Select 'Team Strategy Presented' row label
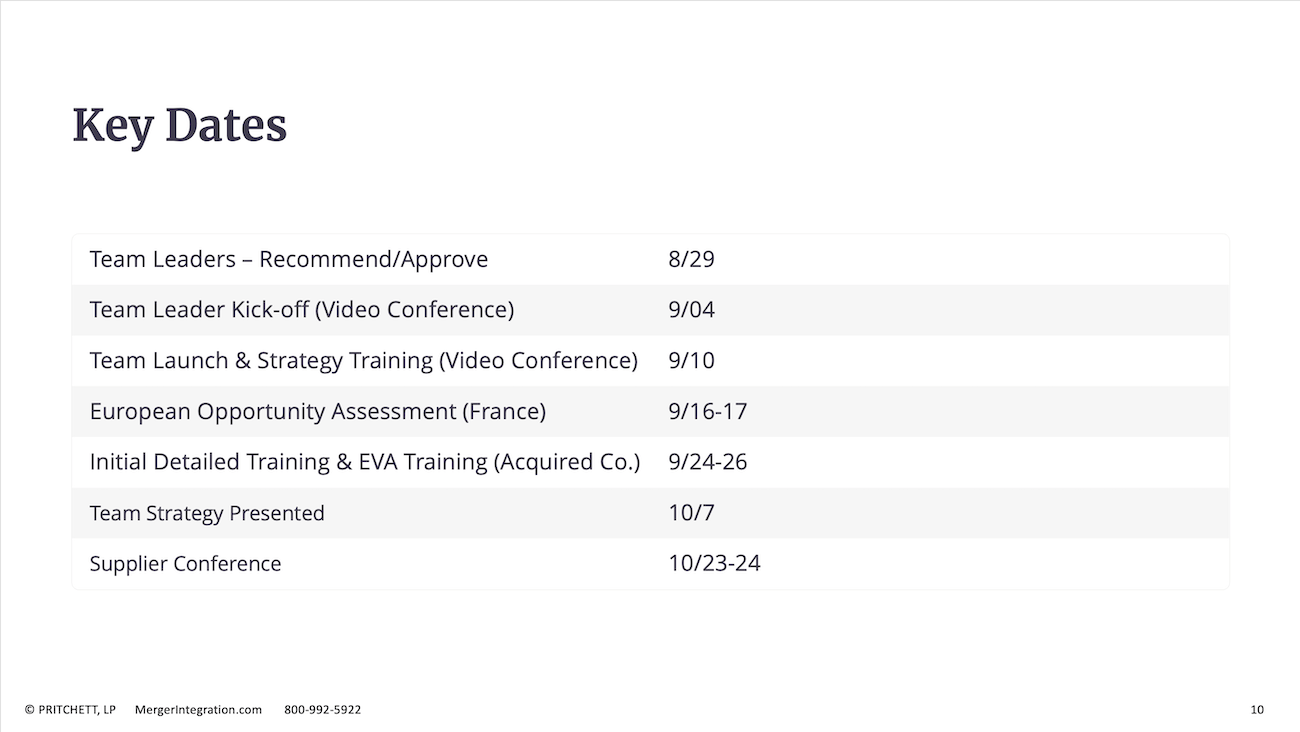 207,513
